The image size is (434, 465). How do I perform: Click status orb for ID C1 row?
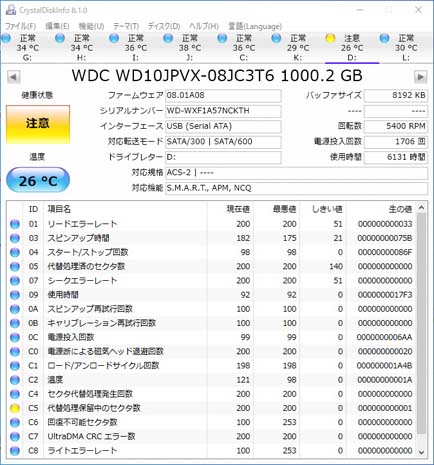pos(15,366)
